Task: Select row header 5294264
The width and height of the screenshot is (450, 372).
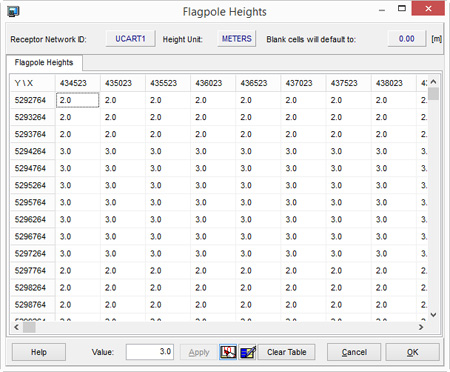Action: click(x=33, y=151)
